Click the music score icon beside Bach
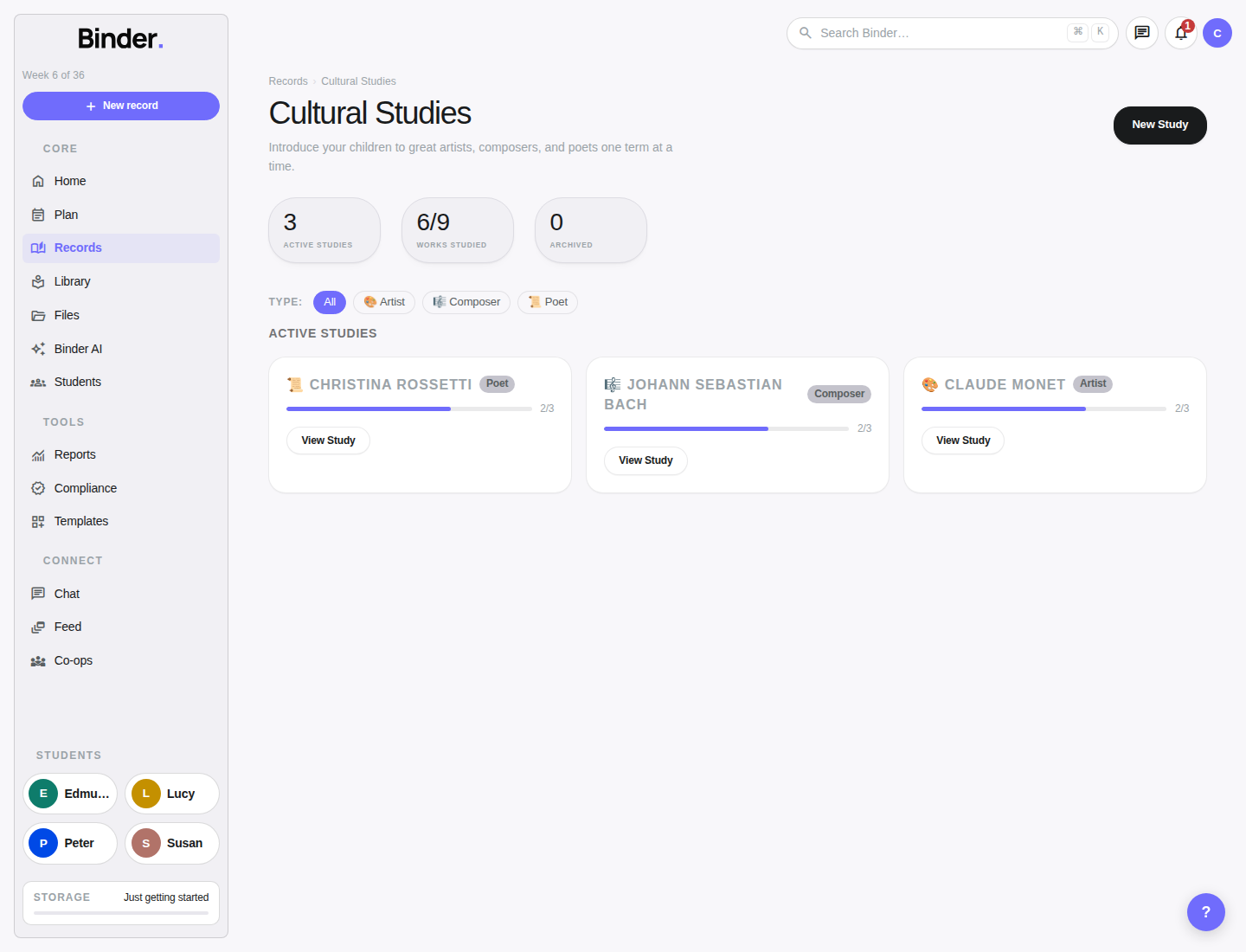 point(613,384)
